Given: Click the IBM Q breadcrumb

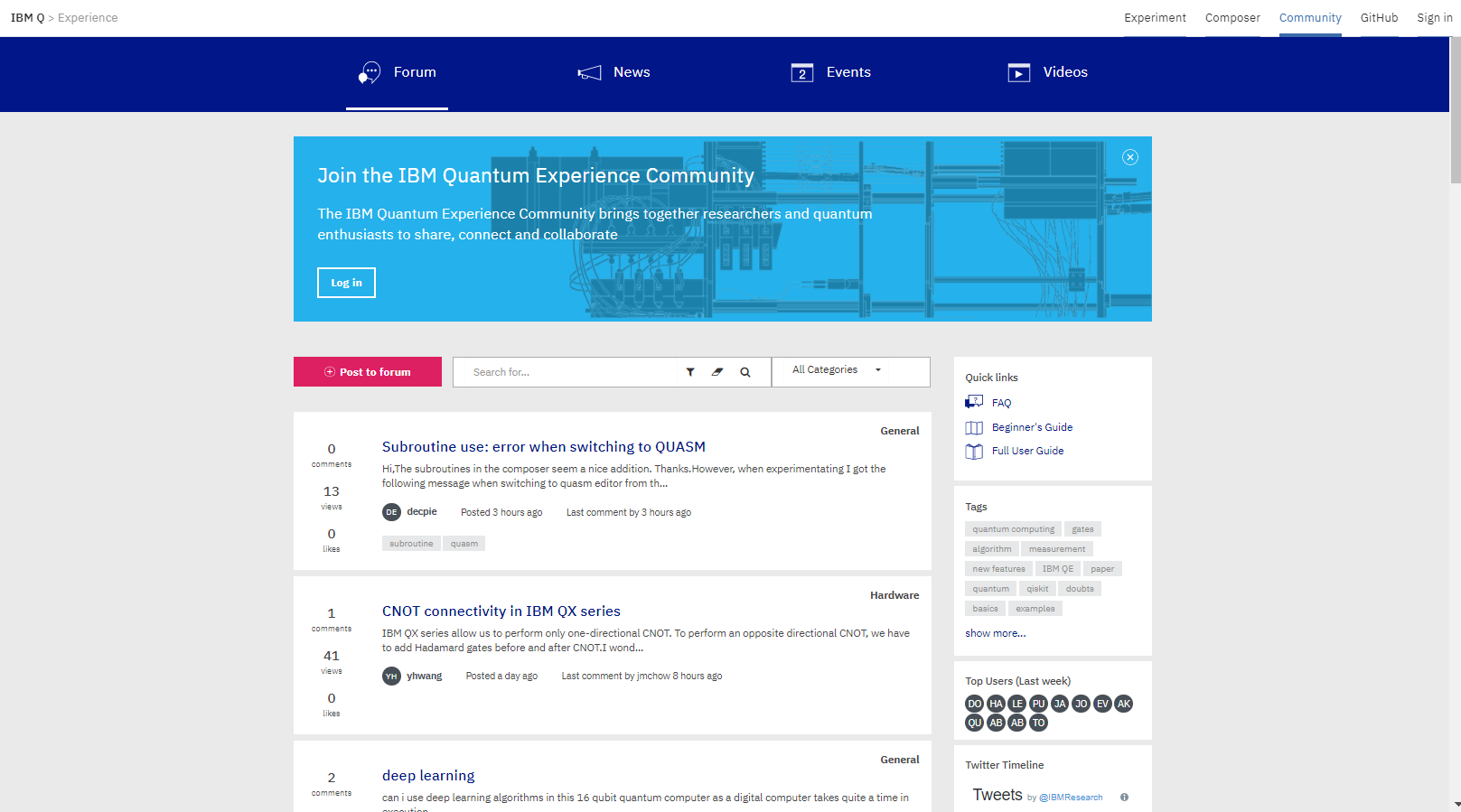Looking at the screenshot, I should click(27, 18).
